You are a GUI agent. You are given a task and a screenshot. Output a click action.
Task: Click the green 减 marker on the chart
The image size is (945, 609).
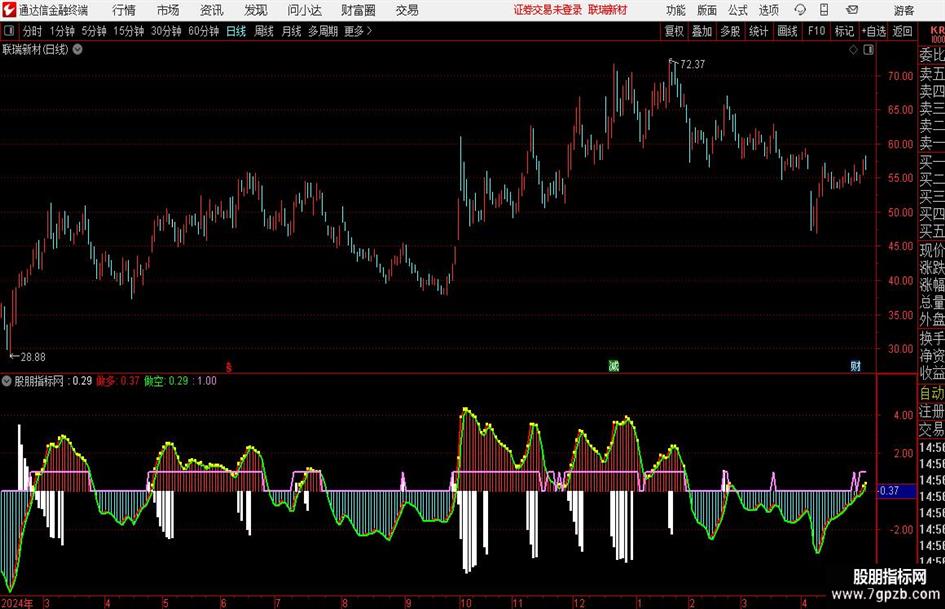click(x=614, y=366)
